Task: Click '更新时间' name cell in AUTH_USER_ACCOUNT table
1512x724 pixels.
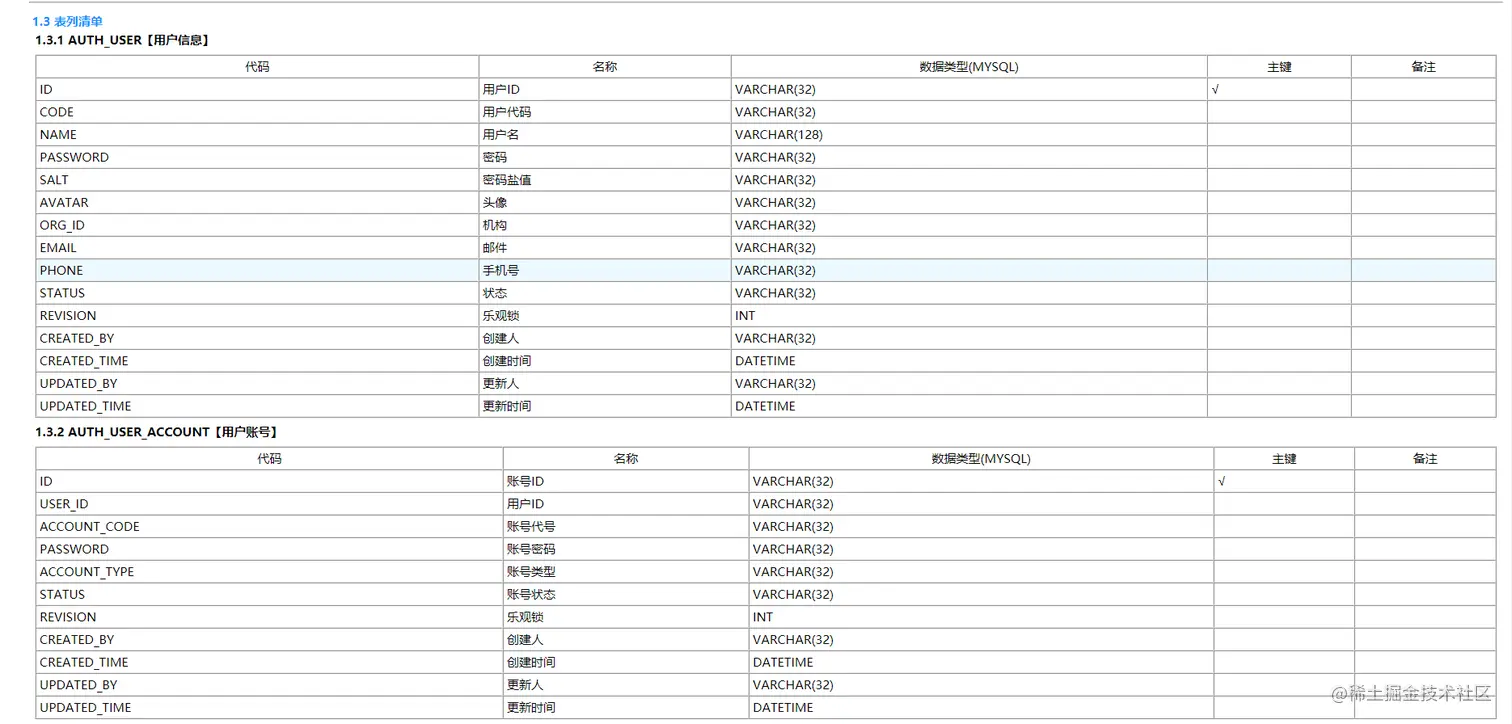Action: [626, 707]
